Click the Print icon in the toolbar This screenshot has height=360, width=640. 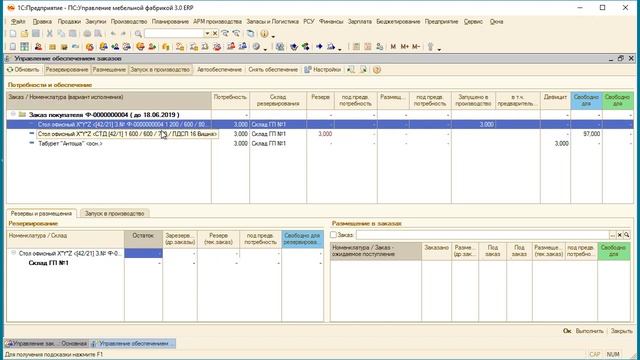(87, 34)
